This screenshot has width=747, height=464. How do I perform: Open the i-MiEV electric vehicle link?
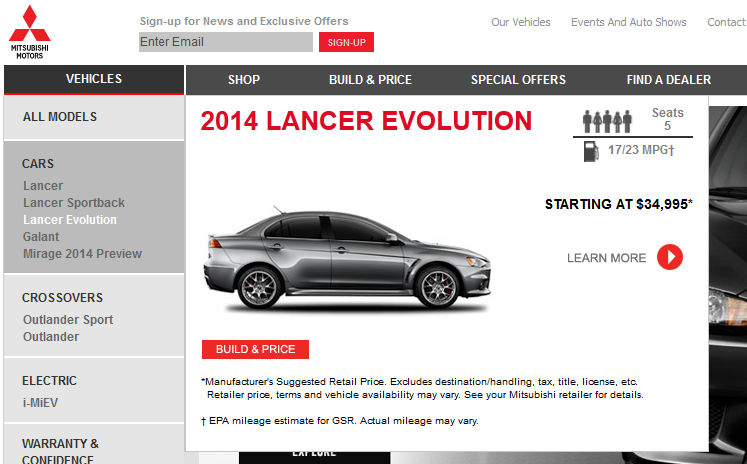[40, 403]
